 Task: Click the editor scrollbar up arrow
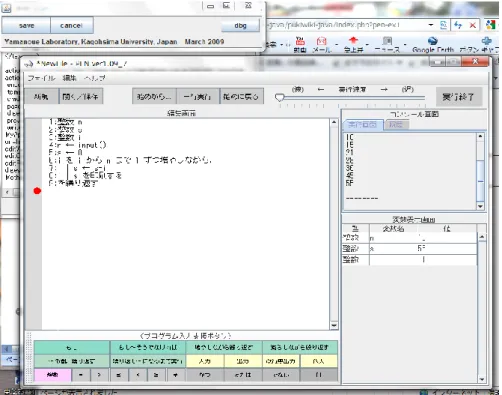click(x=334, y=122)
